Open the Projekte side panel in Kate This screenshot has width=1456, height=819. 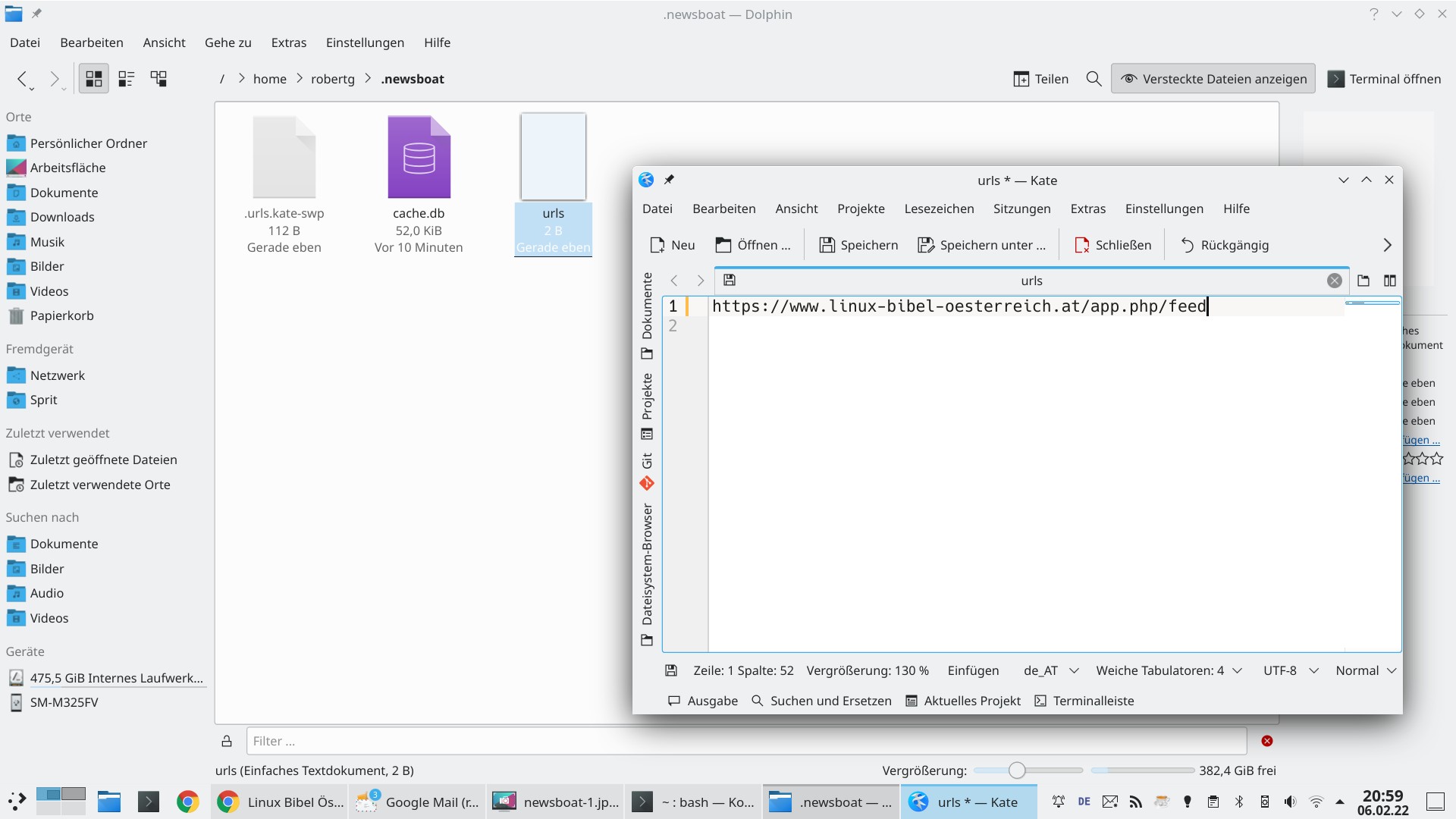point(647,406)
